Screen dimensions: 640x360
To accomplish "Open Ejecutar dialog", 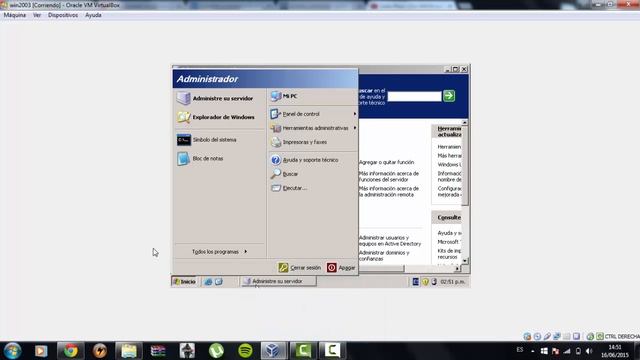I will (x=289, y=188).
